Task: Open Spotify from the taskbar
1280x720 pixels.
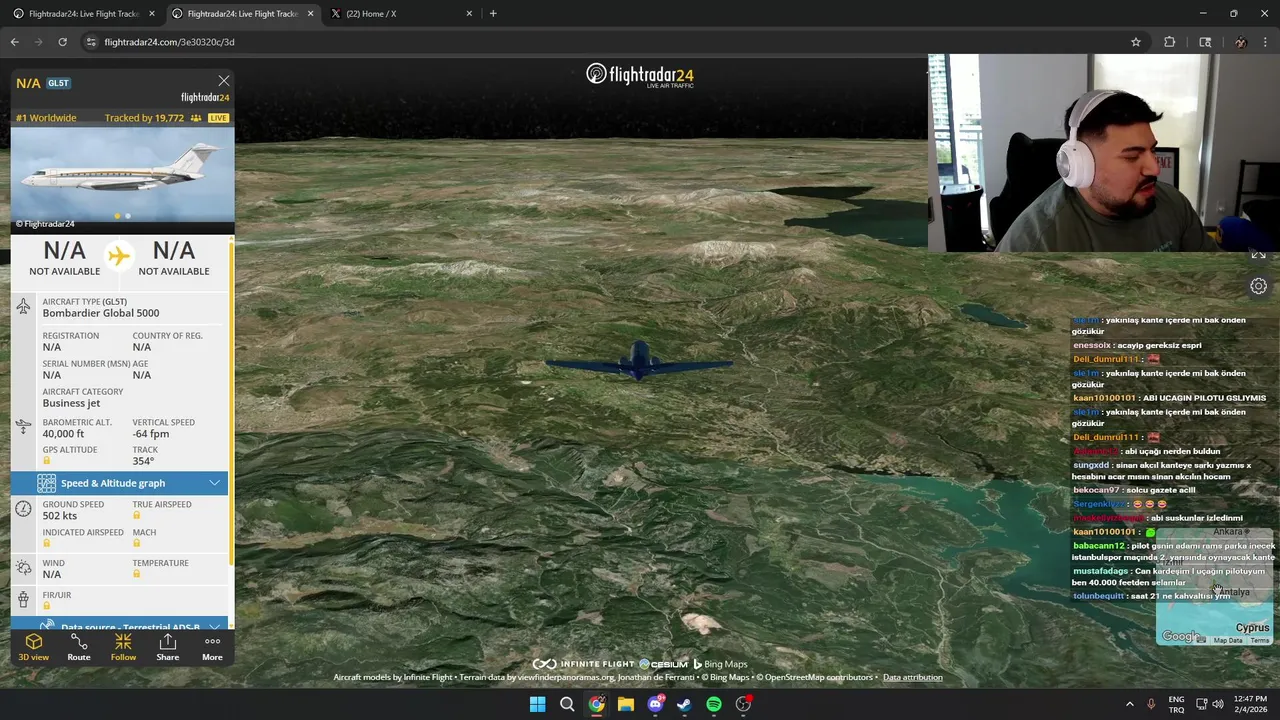Action: coord(713,704)
